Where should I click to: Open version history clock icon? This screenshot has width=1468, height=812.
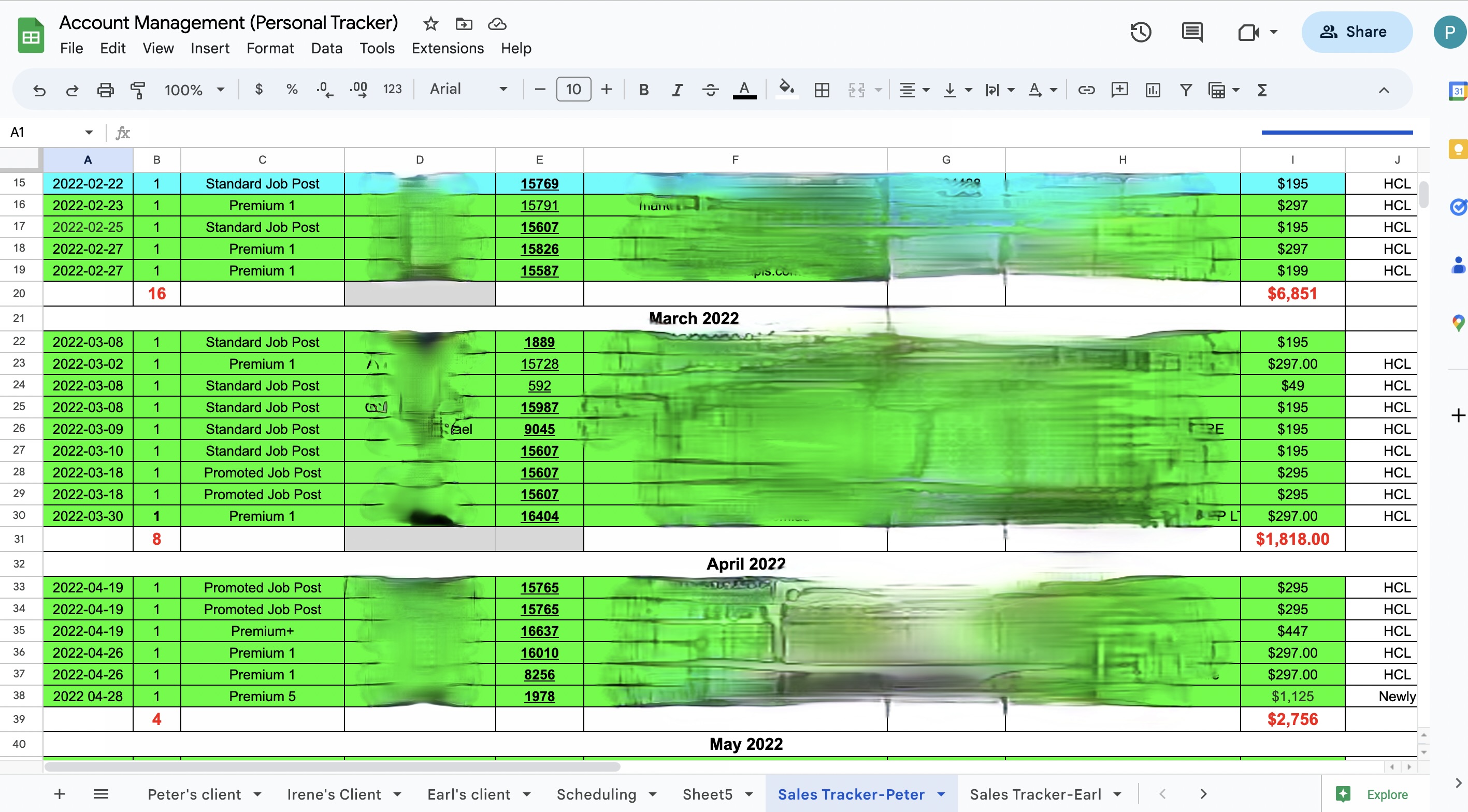click(x=1140, y=33)
